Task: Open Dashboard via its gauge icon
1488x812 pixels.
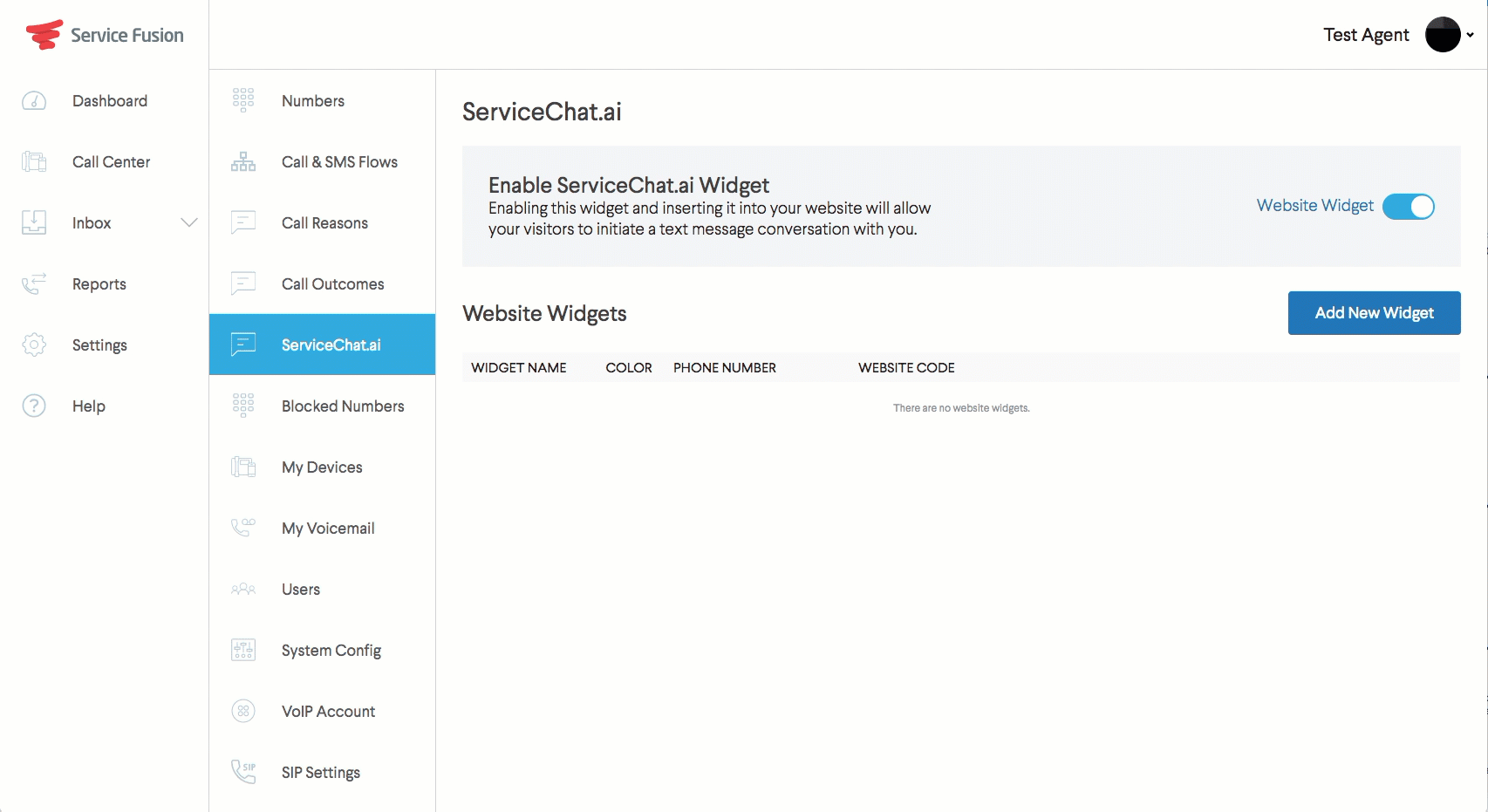Action: pyautogui.click(x=34, y=101)
